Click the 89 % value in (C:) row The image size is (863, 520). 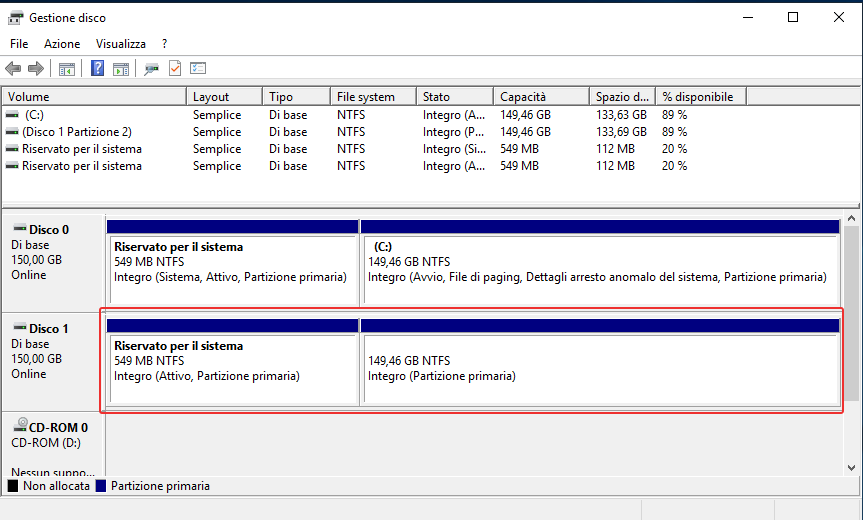click(674, 115)
